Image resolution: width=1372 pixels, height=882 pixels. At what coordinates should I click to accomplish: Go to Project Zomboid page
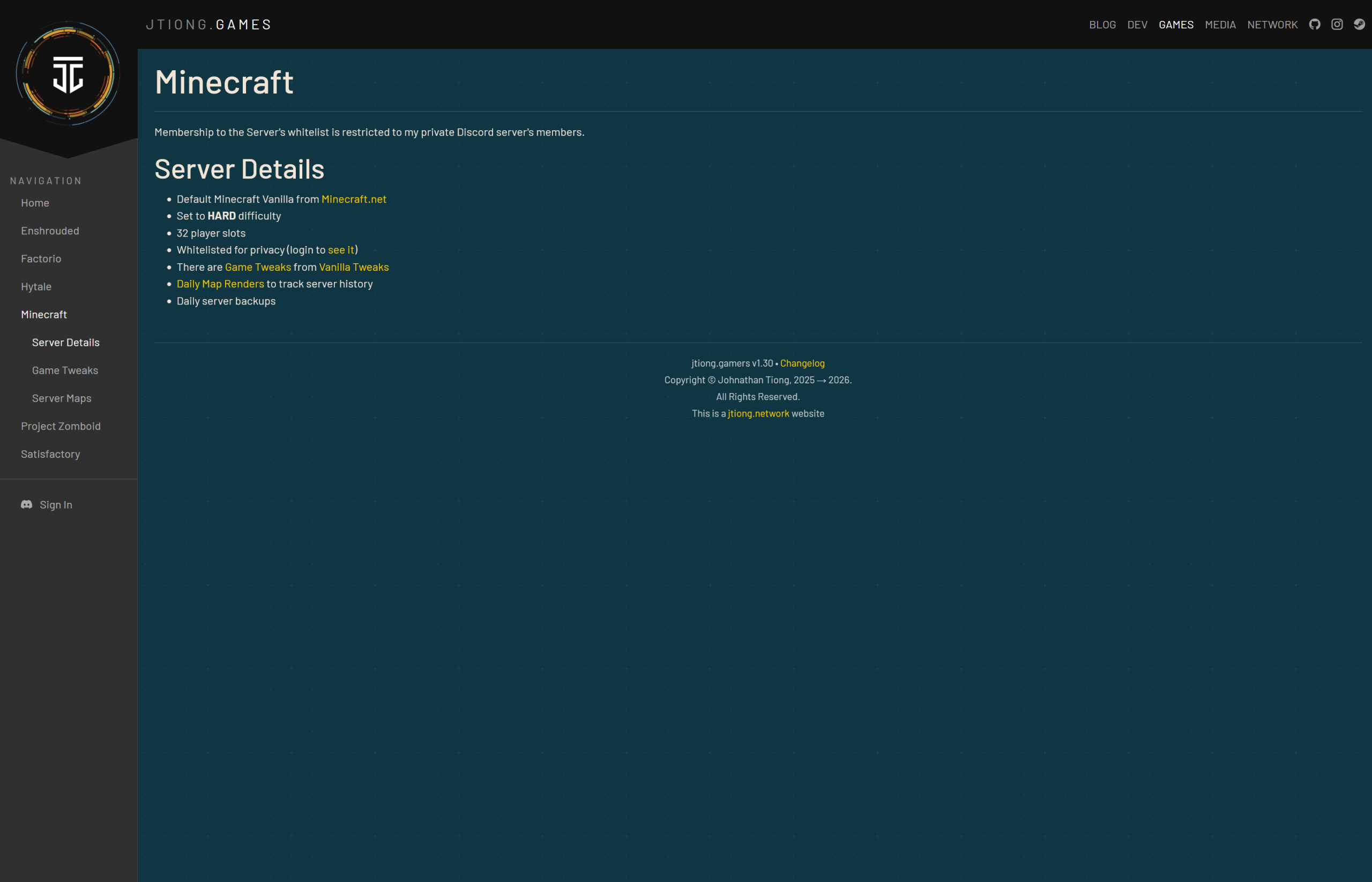point(61,426)
